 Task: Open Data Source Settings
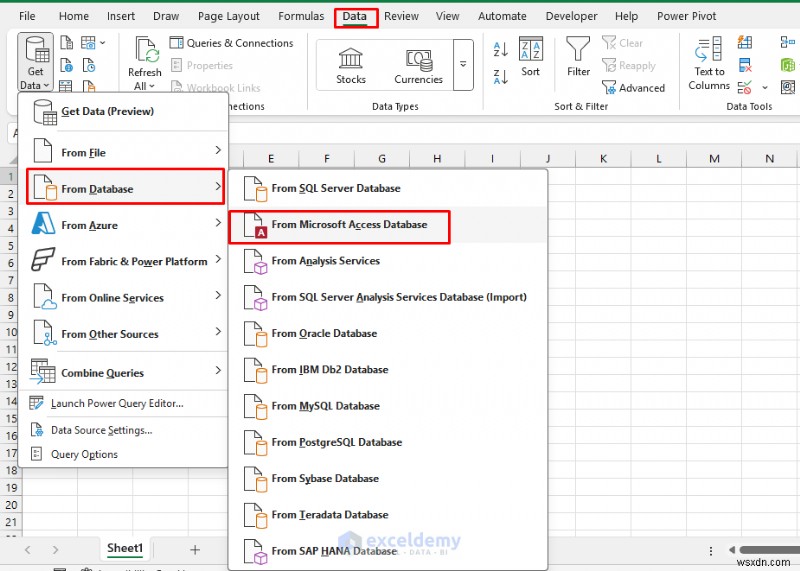123,430
